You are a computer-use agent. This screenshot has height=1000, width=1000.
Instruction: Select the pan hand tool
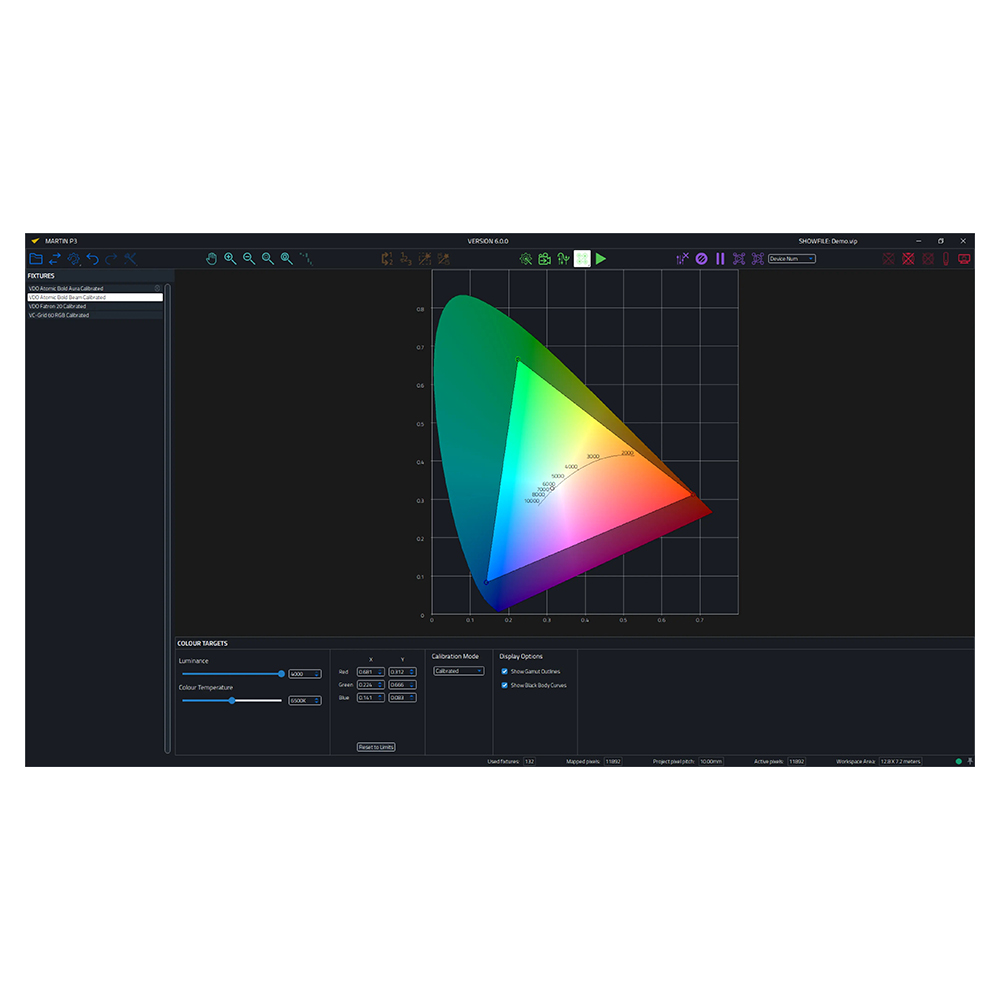tap(211, 259)
